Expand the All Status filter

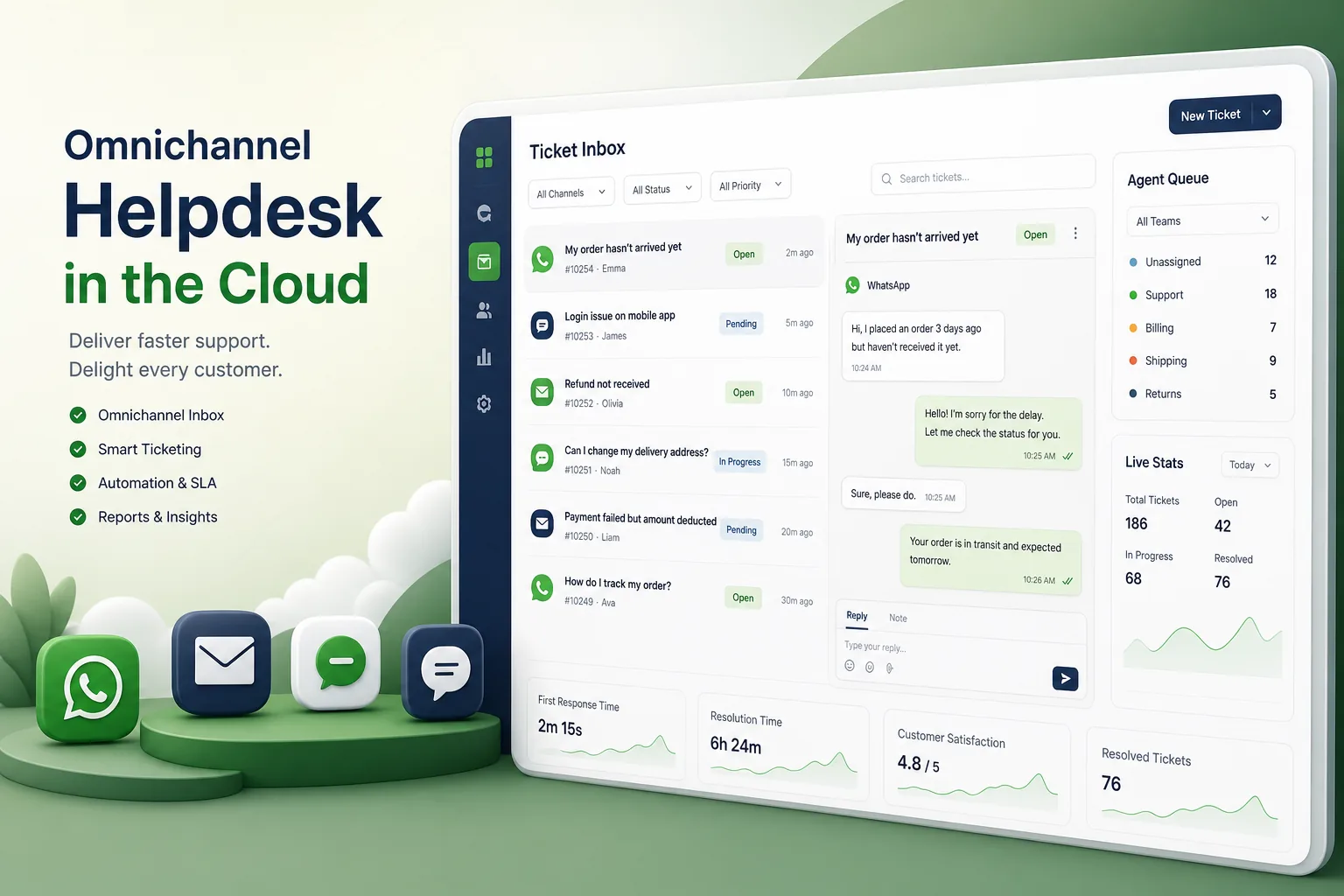(662, 188)
